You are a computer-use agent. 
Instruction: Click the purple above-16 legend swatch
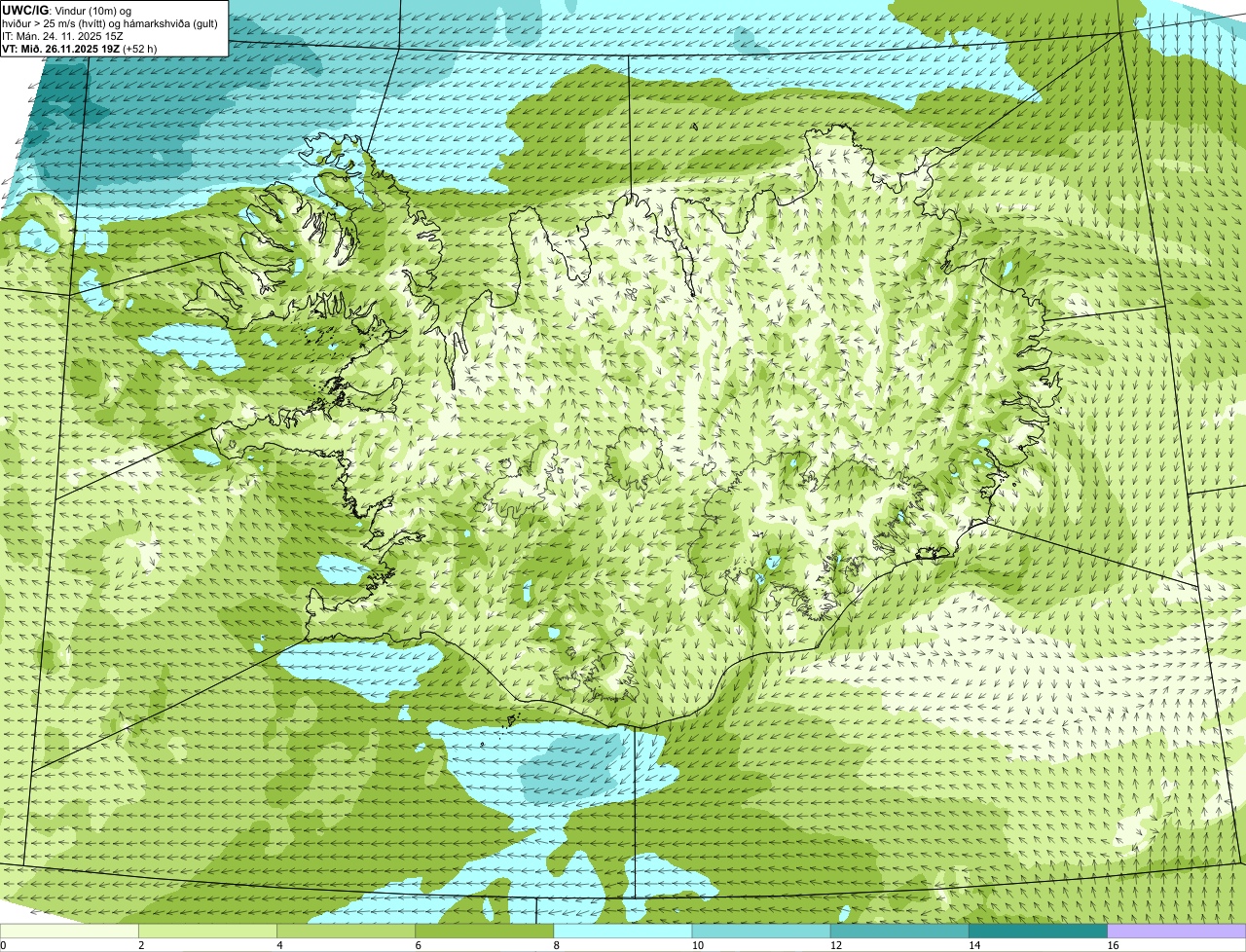(1177, 932)
